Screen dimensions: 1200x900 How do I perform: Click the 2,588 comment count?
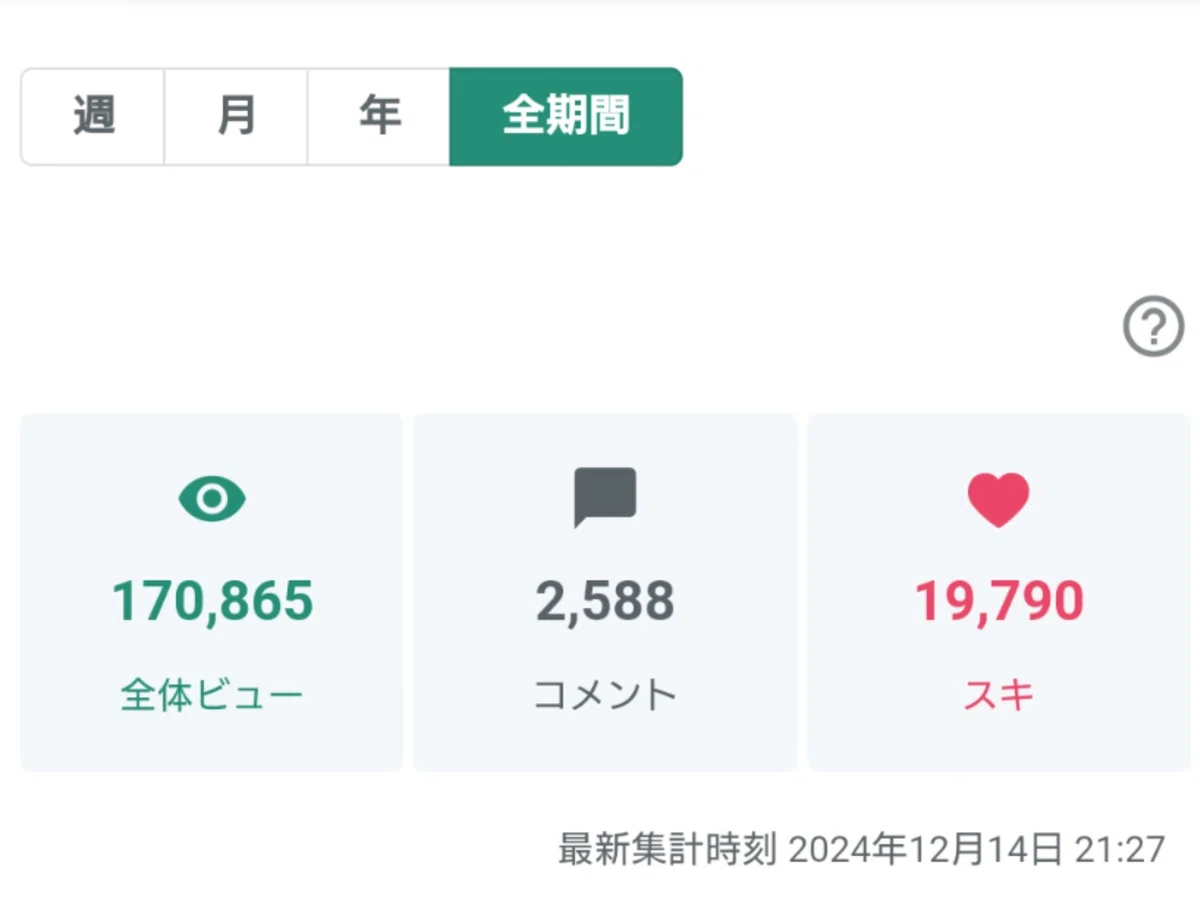coord(605,601)
